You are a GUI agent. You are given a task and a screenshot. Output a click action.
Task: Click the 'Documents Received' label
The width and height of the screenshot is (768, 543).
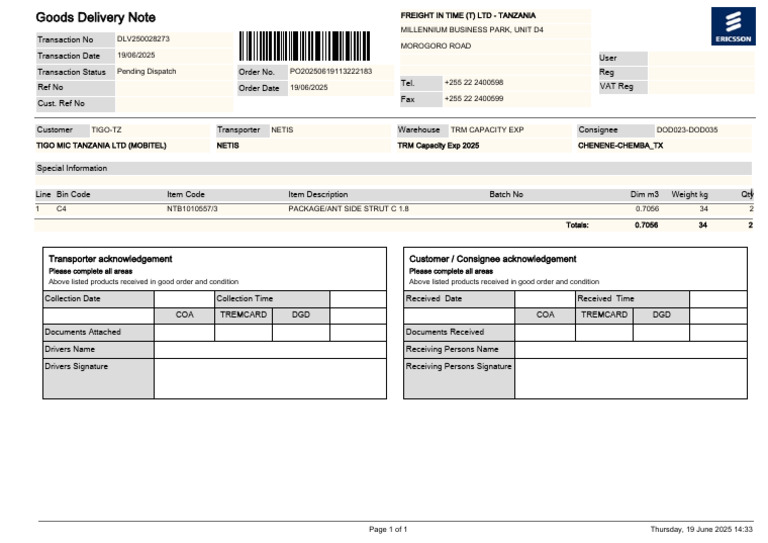pyautogui.click(x=445, y=332)
